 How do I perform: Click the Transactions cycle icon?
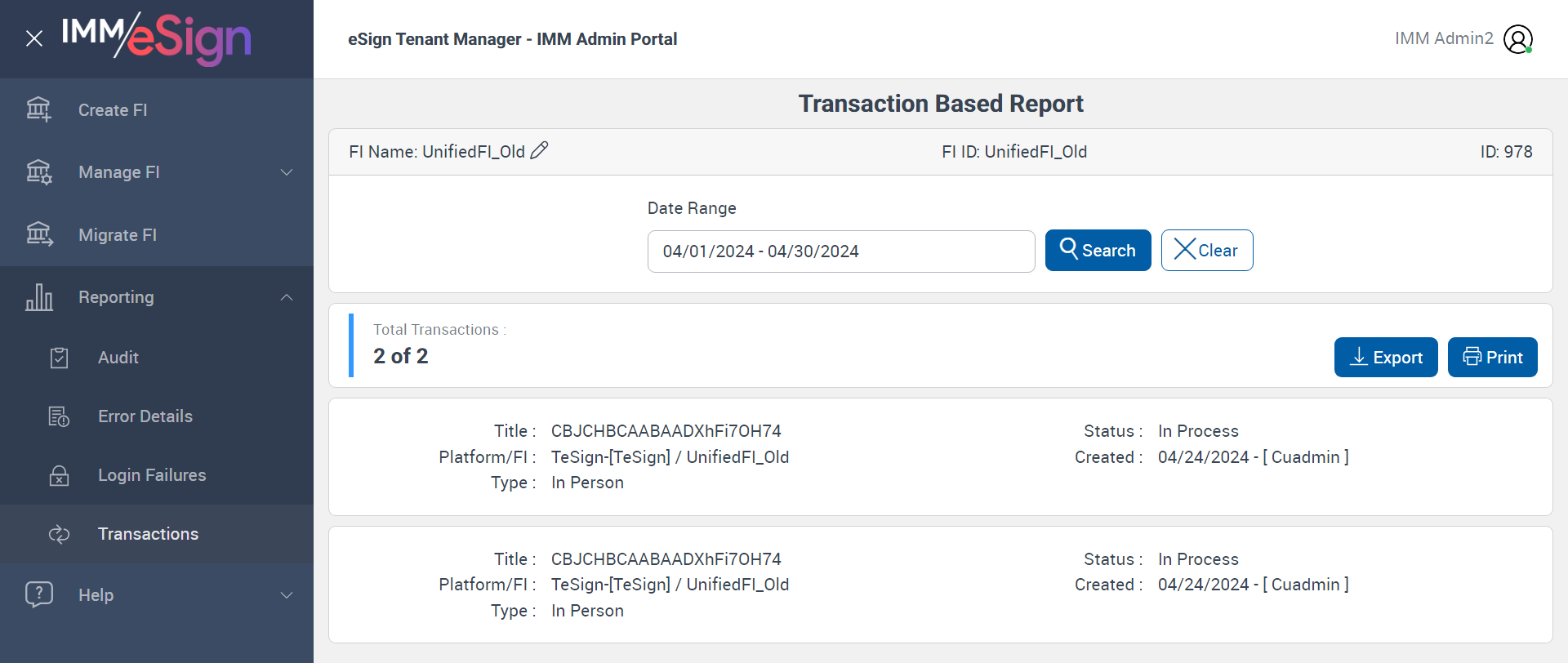(x=59, y=534)
